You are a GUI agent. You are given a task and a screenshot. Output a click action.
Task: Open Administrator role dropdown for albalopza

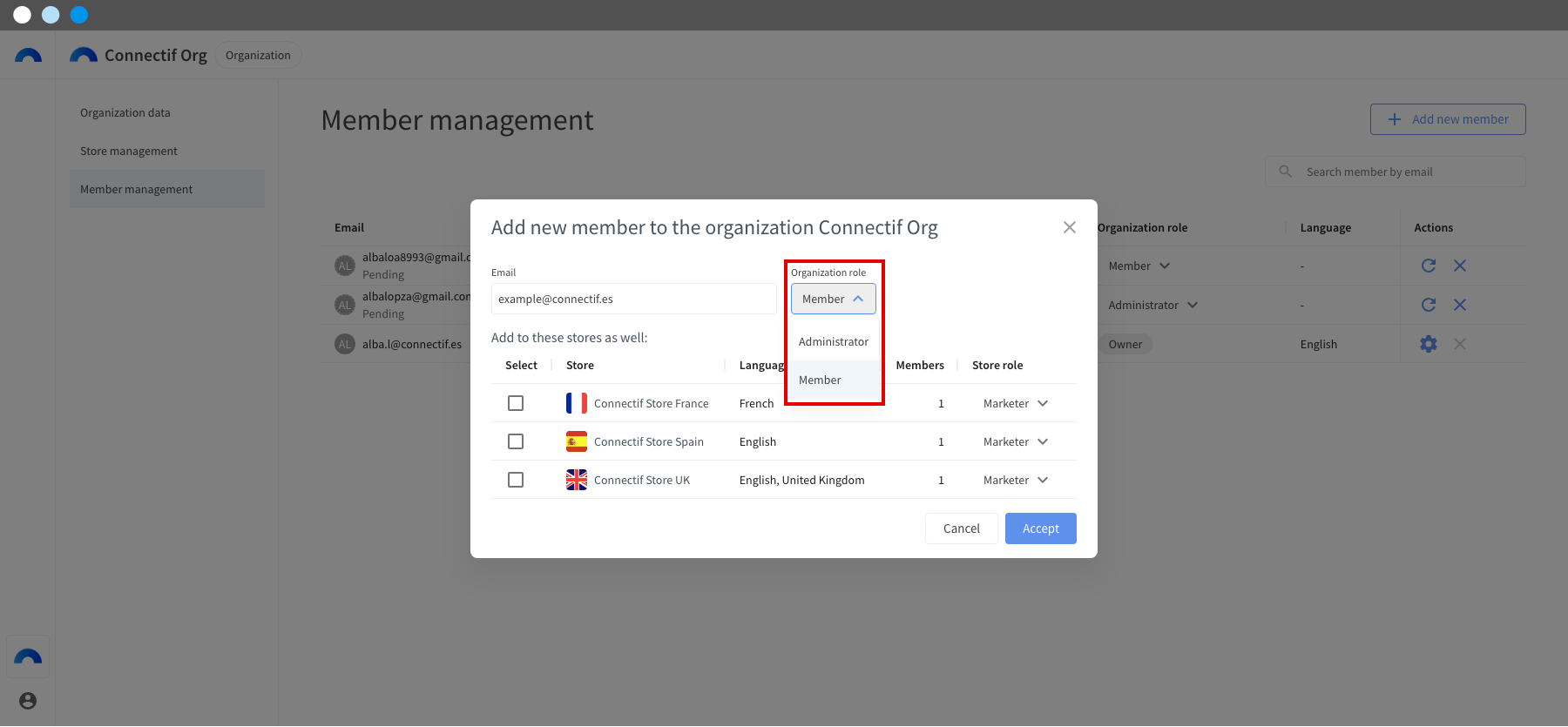coord(1153,305)
